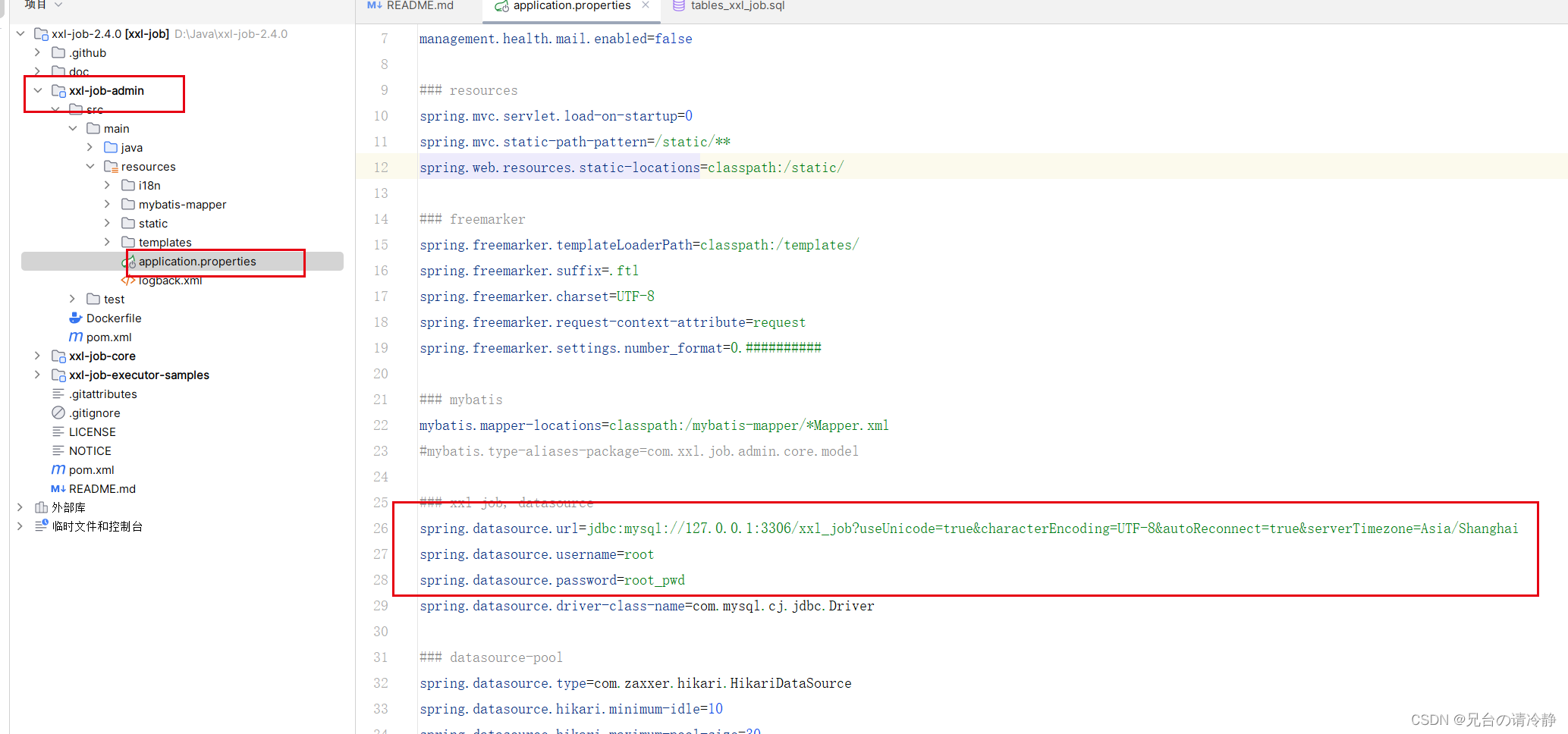1568x734 pixels.
Task: Click the application.properties tab file icon
Action: (x=501, y=6)
